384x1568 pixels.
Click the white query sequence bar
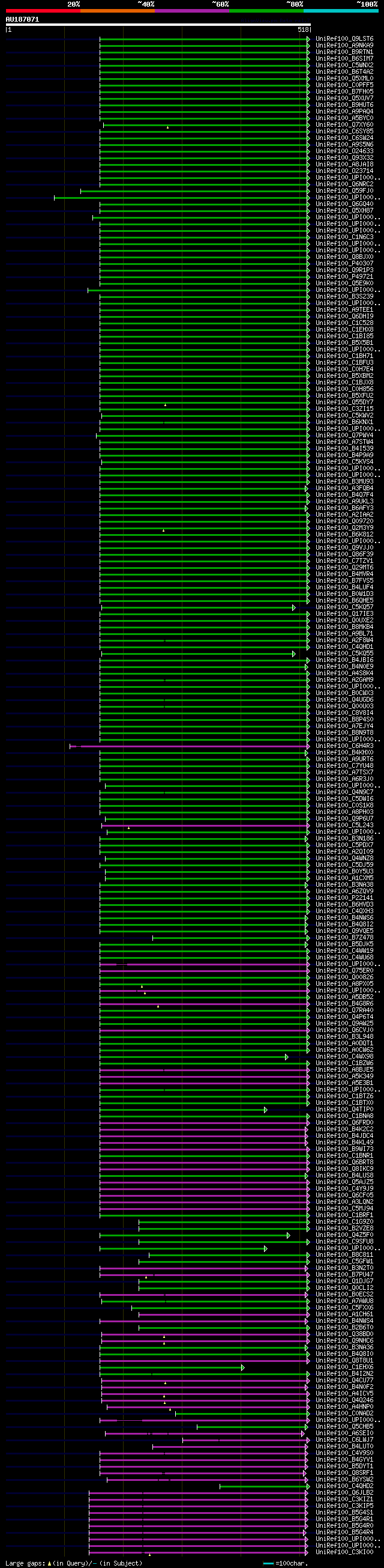click(x=158, y=25)
